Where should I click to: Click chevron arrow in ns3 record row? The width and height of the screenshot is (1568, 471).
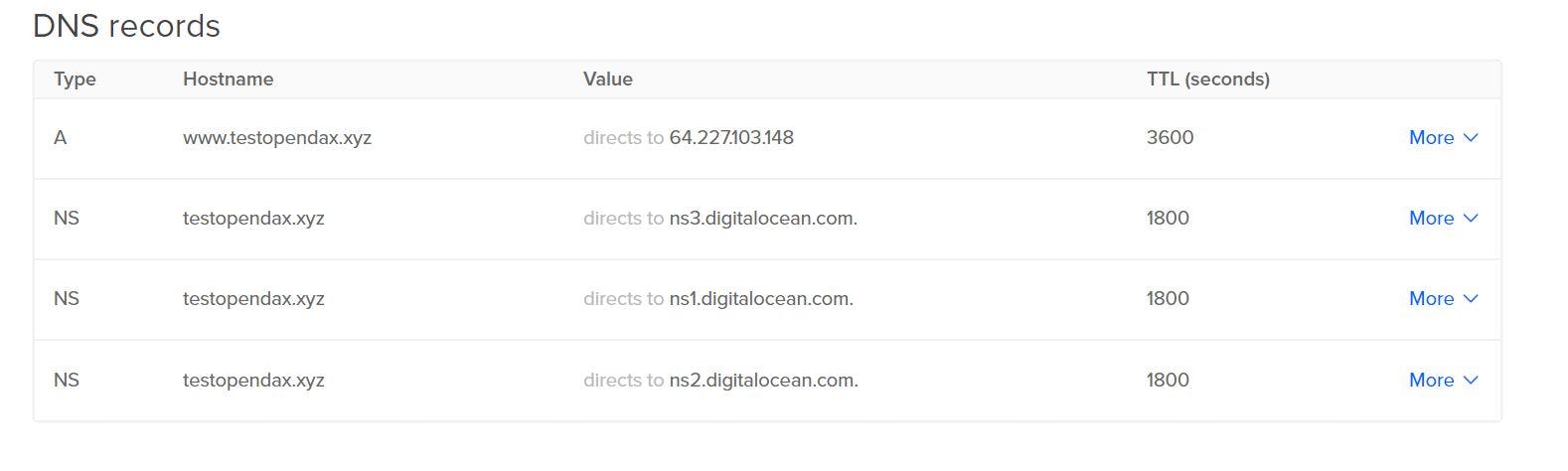pos(1471,219)
